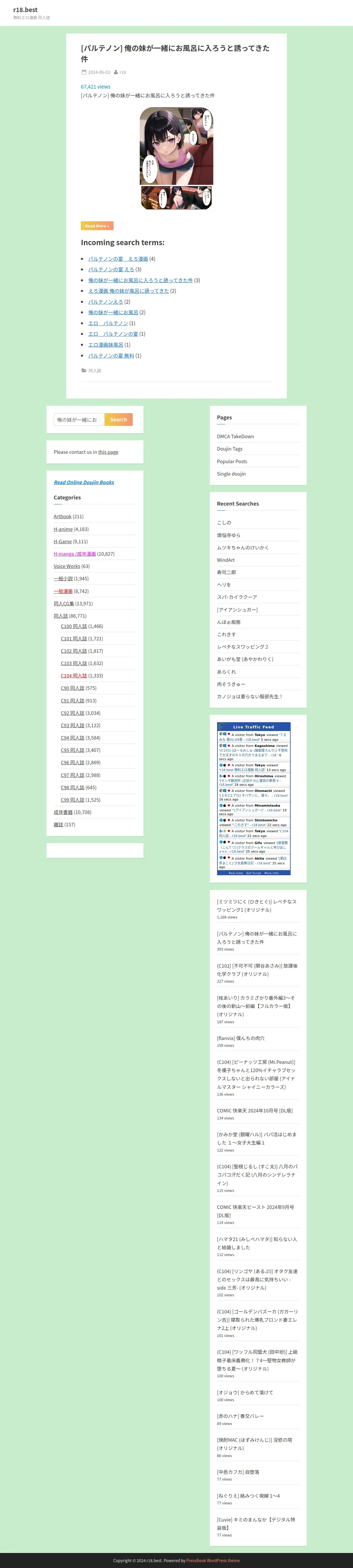Viewport: 353px width, 1568px height.
Task: Open the 成年書籍 category
Action: pyautogui.click(x=63, y=812)
